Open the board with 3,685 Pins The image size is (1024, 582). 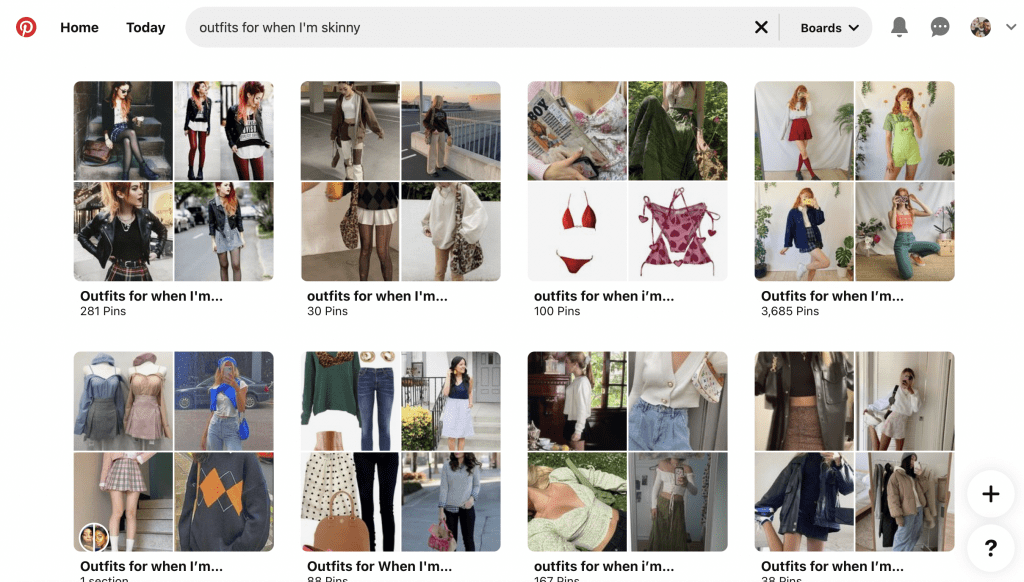pos(854,199)
